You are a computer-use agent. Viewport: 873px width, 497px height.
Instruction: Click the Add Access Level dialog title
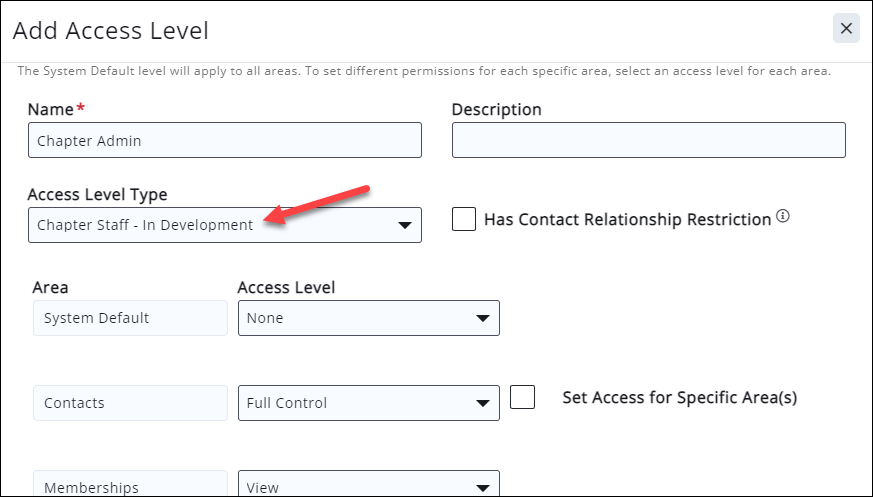coord(111,31)
